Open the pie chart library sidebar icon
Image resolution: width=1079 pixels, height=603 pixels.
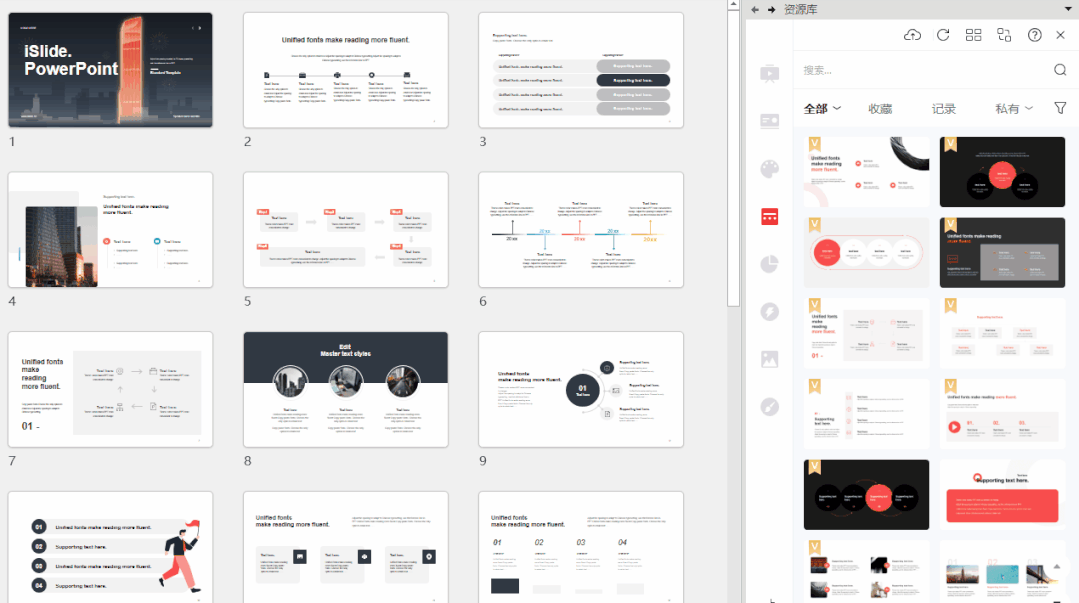tap(769, 264)
